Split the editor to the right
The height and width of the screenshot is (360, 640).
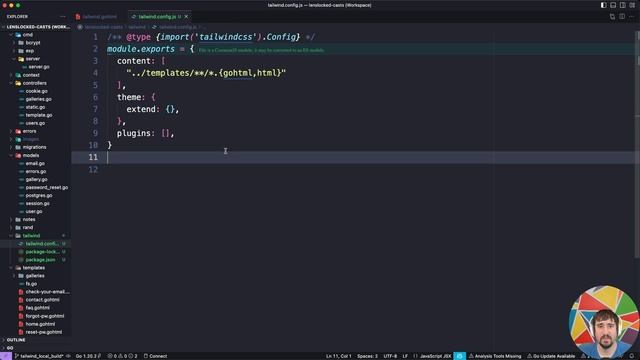[x=622, y=17]
